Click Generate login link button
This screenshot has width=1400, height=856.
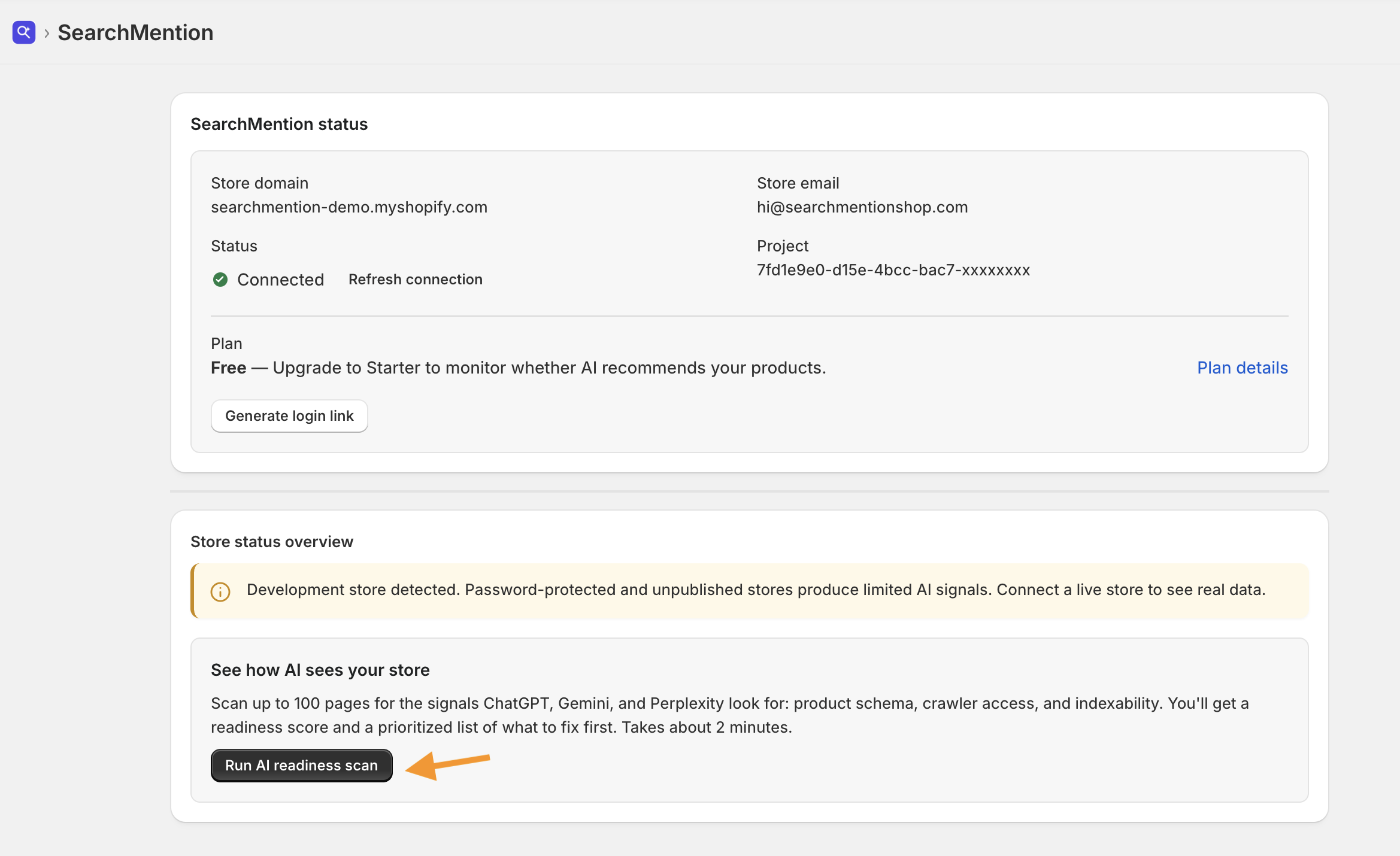(x=289, y=416)
